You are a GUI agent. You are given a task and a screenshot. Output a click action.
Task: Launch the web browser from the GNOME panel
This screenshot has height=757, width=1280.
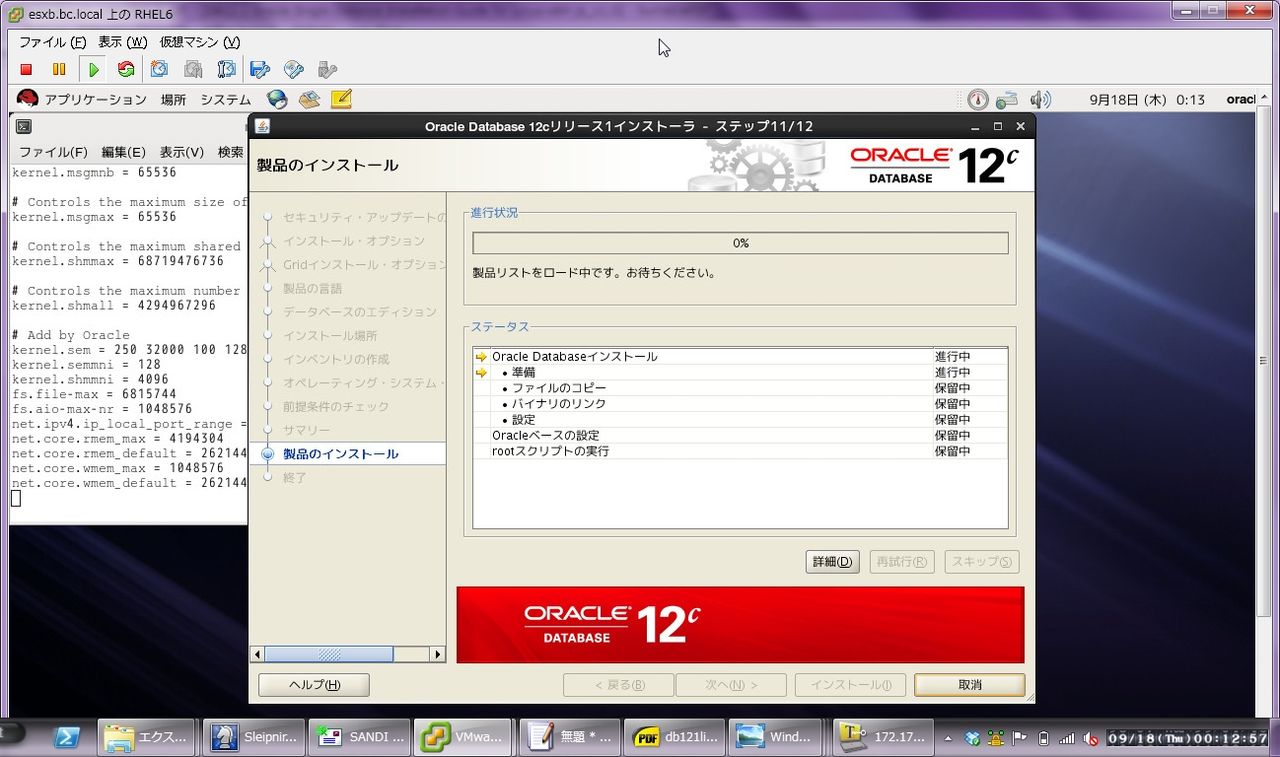277,99
